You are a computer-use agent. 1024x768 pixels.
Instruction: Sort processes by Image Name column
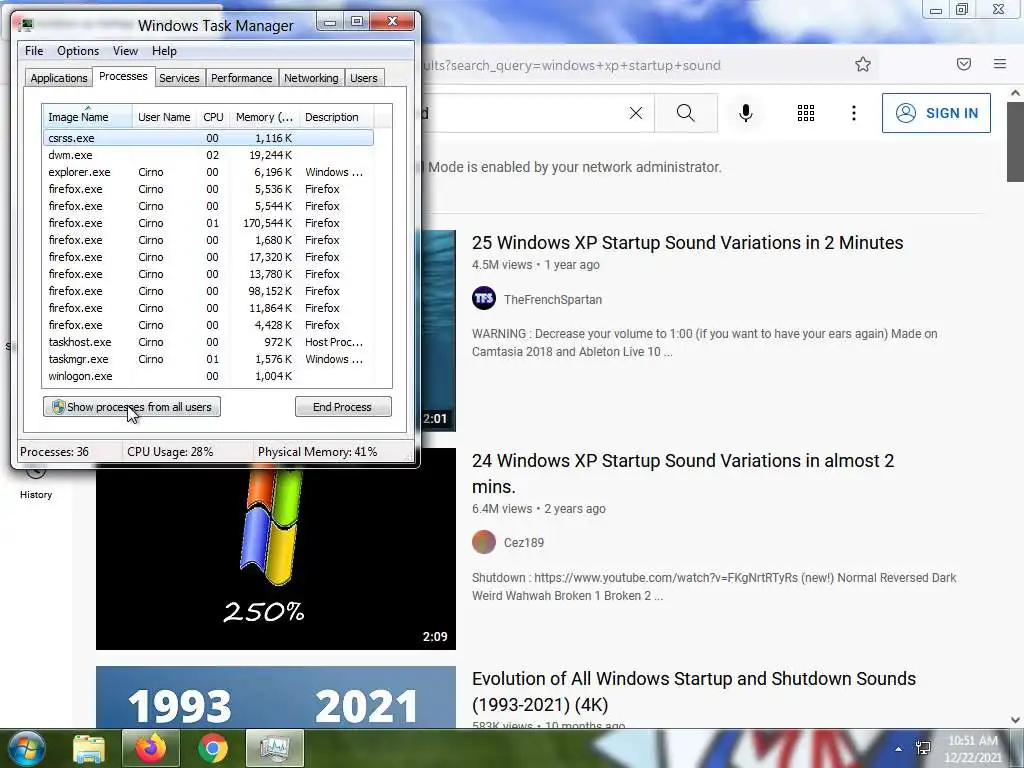87,117
